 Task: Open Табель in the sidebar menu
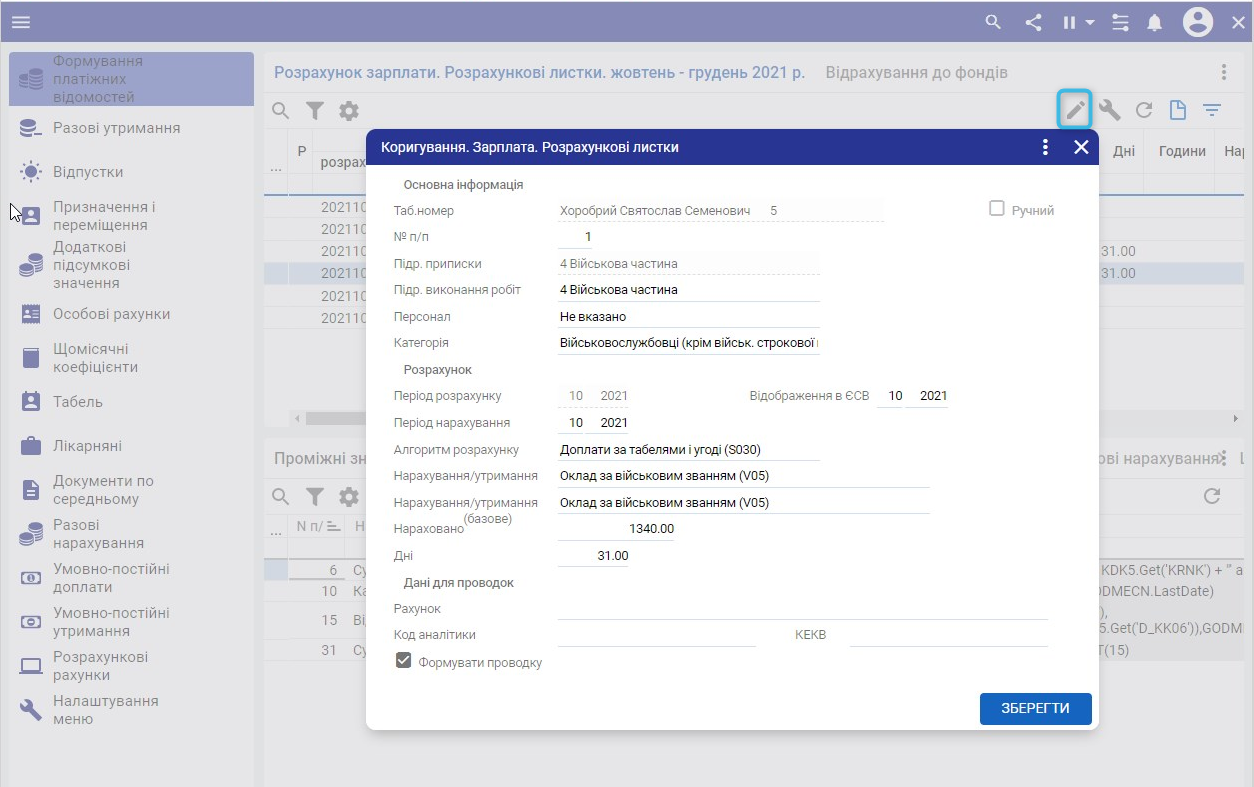click(77, 402)
